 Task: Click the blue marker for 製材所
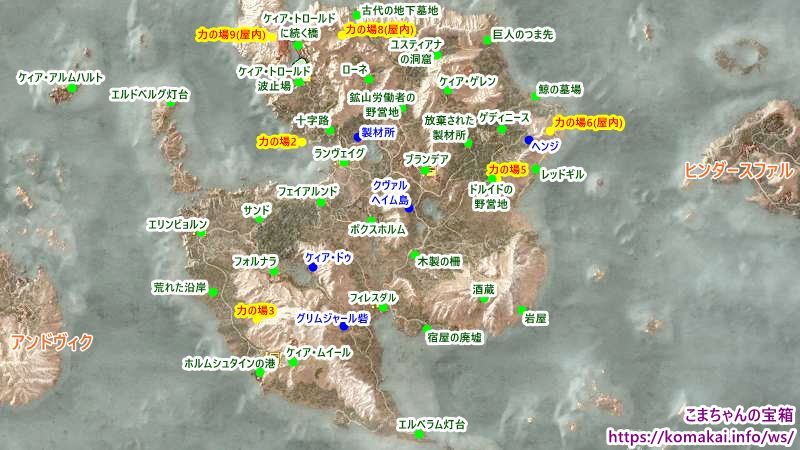tap(357, 137)
